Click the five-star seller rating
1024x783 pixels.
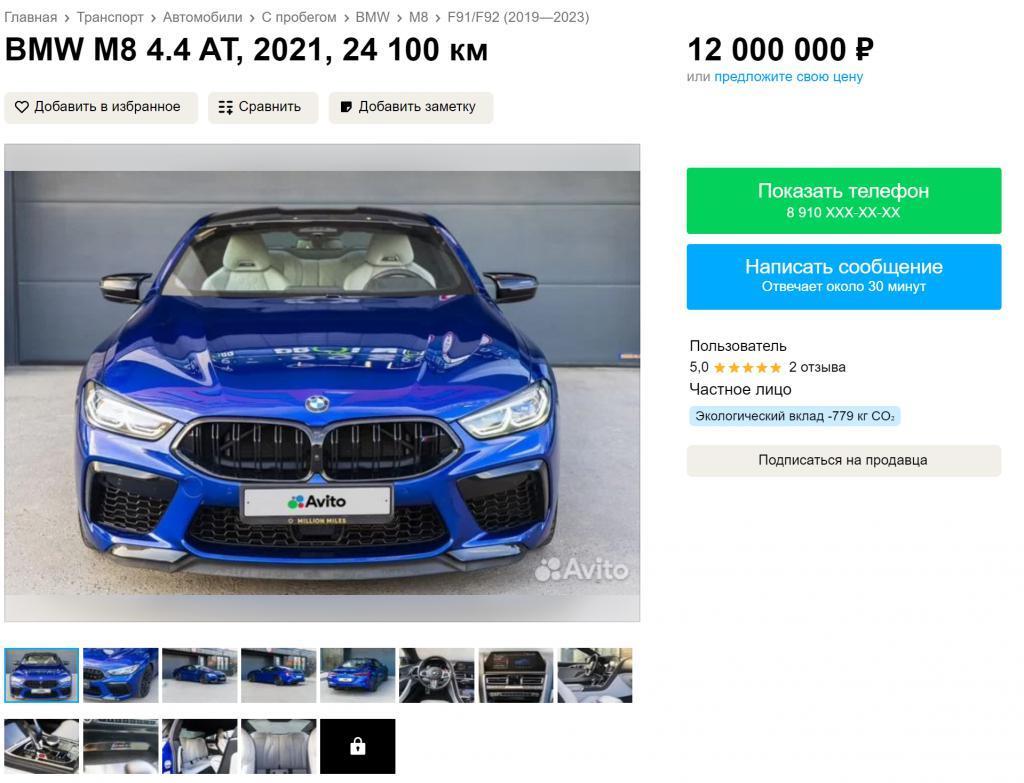747,368
